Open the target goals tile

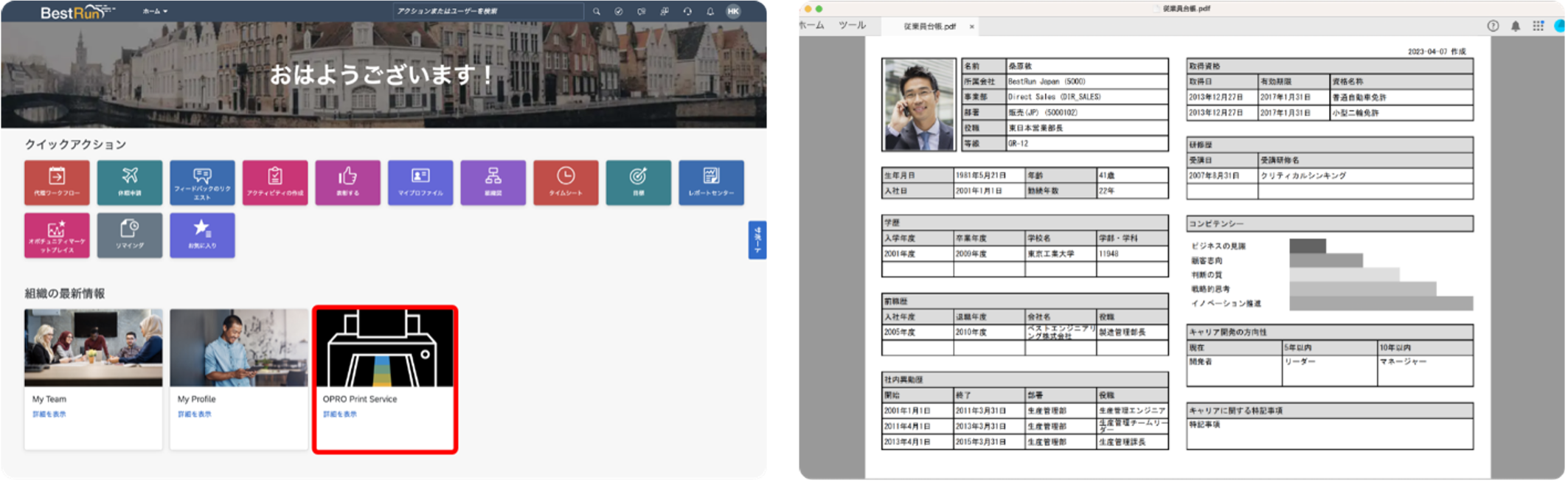coord(638,182)
